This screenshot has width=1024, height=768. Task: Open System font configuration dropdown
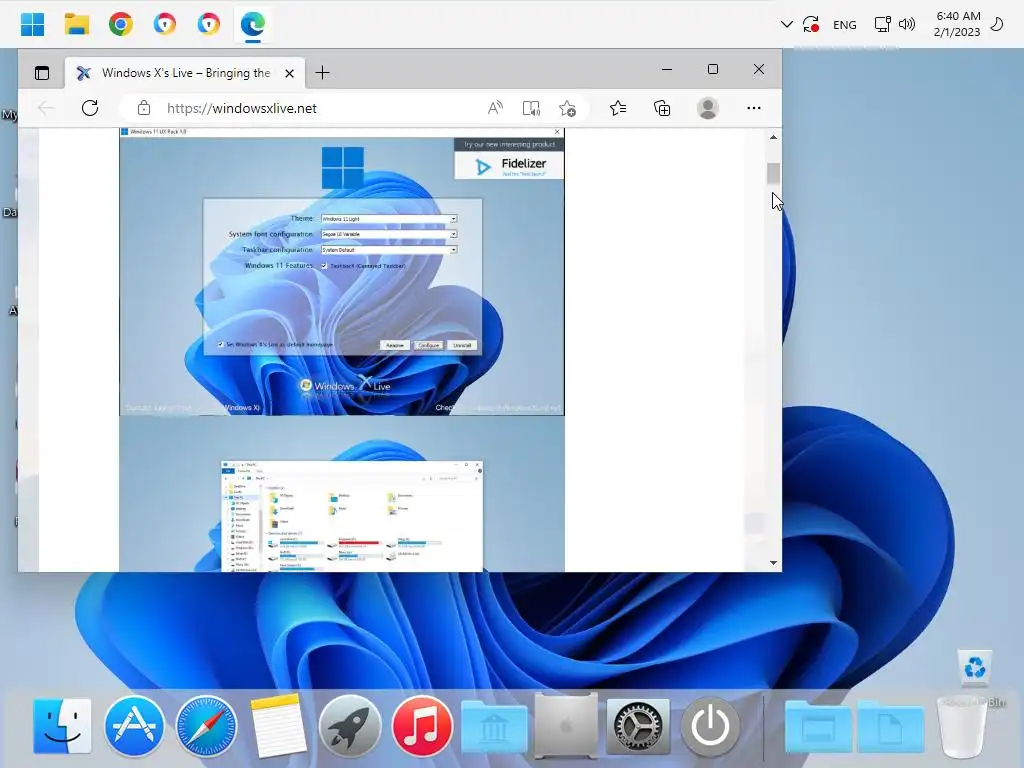389,234
